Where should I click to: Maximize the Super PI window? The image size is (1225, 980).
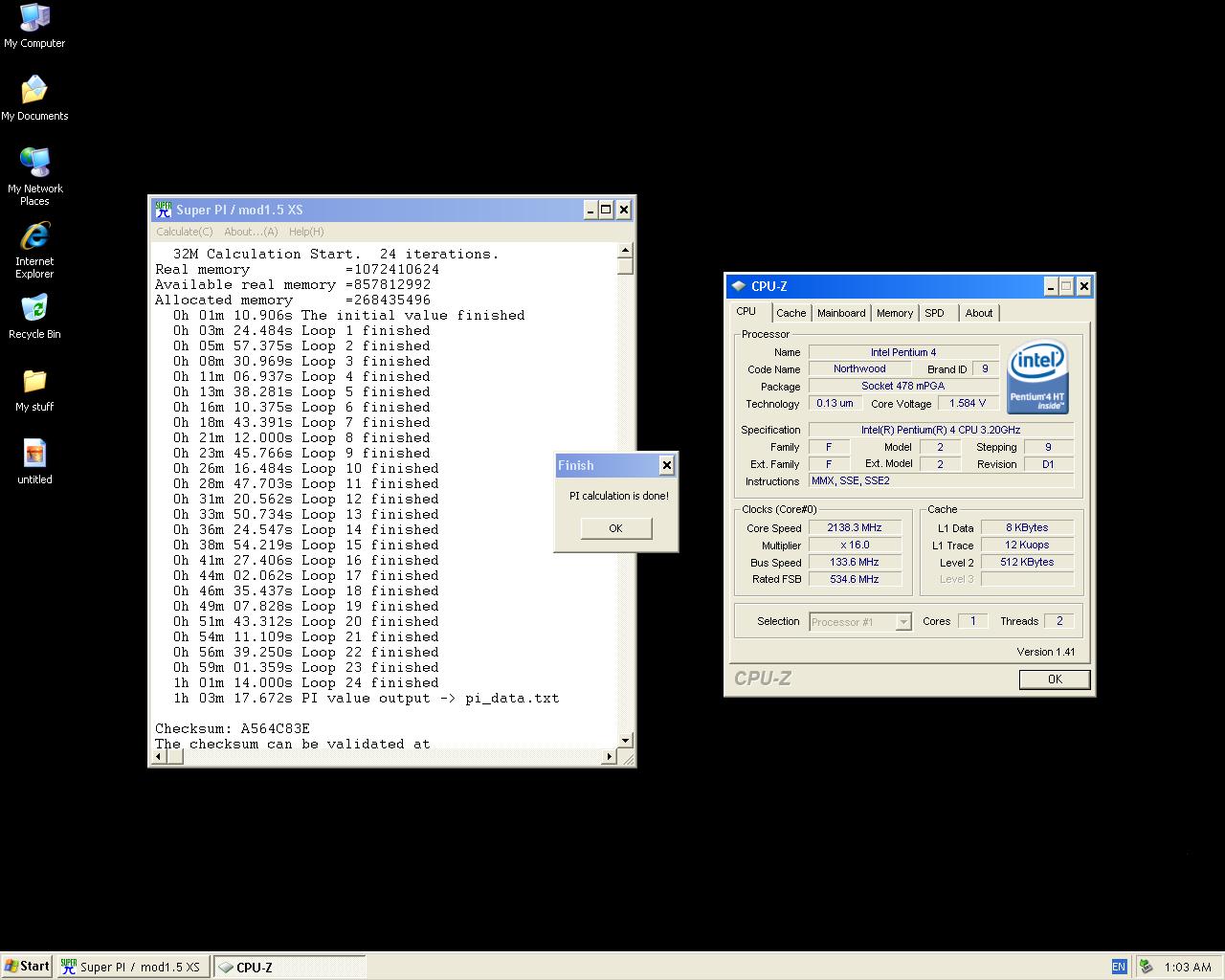(606, 210)
